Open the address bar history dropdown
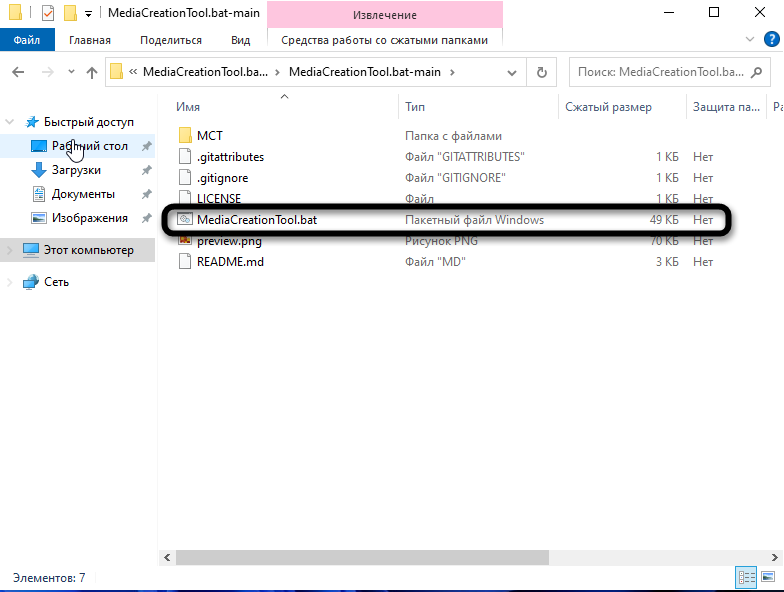Image resolution: width=784 pixels, height=592 pixels. 512,72
